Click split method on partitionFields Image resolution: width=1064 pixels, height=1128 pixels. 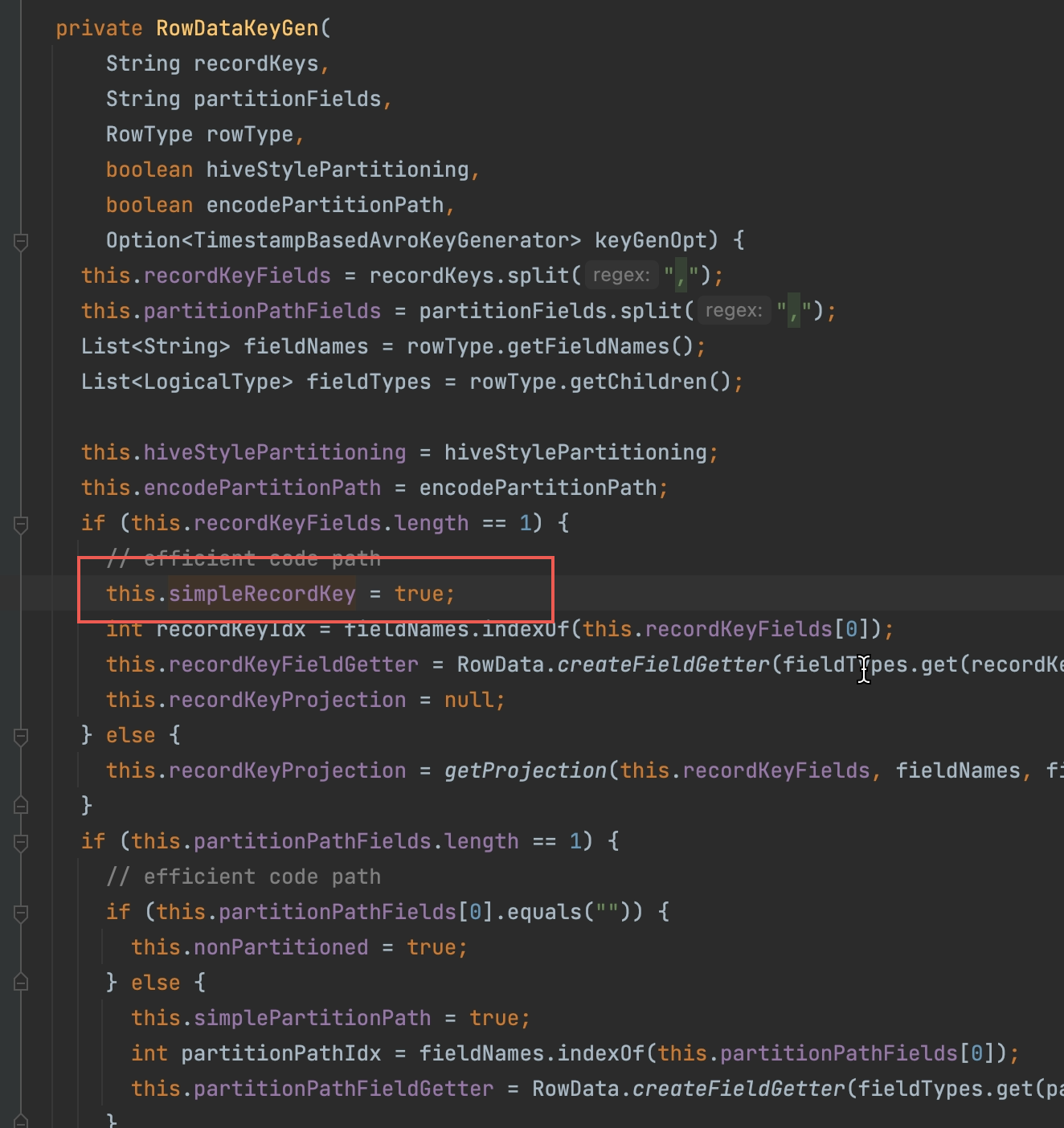[x=650, y=311]
